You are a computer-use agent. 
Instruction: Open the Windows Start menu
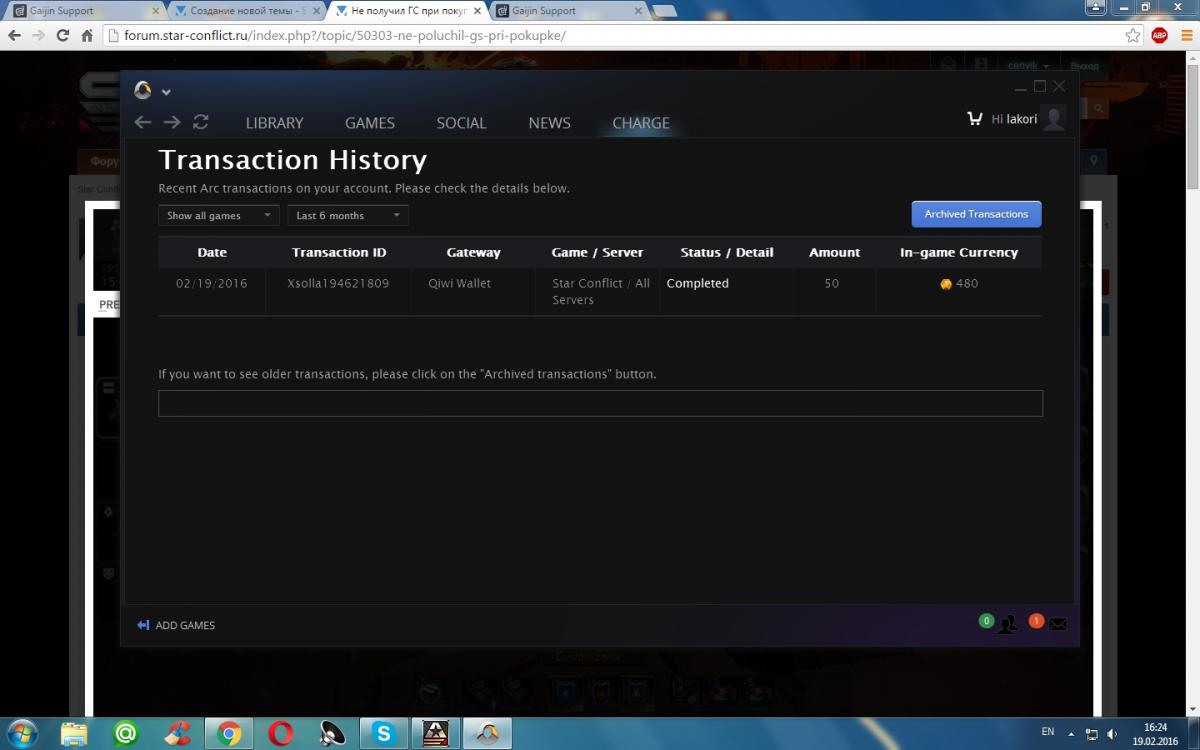point(22,733)
